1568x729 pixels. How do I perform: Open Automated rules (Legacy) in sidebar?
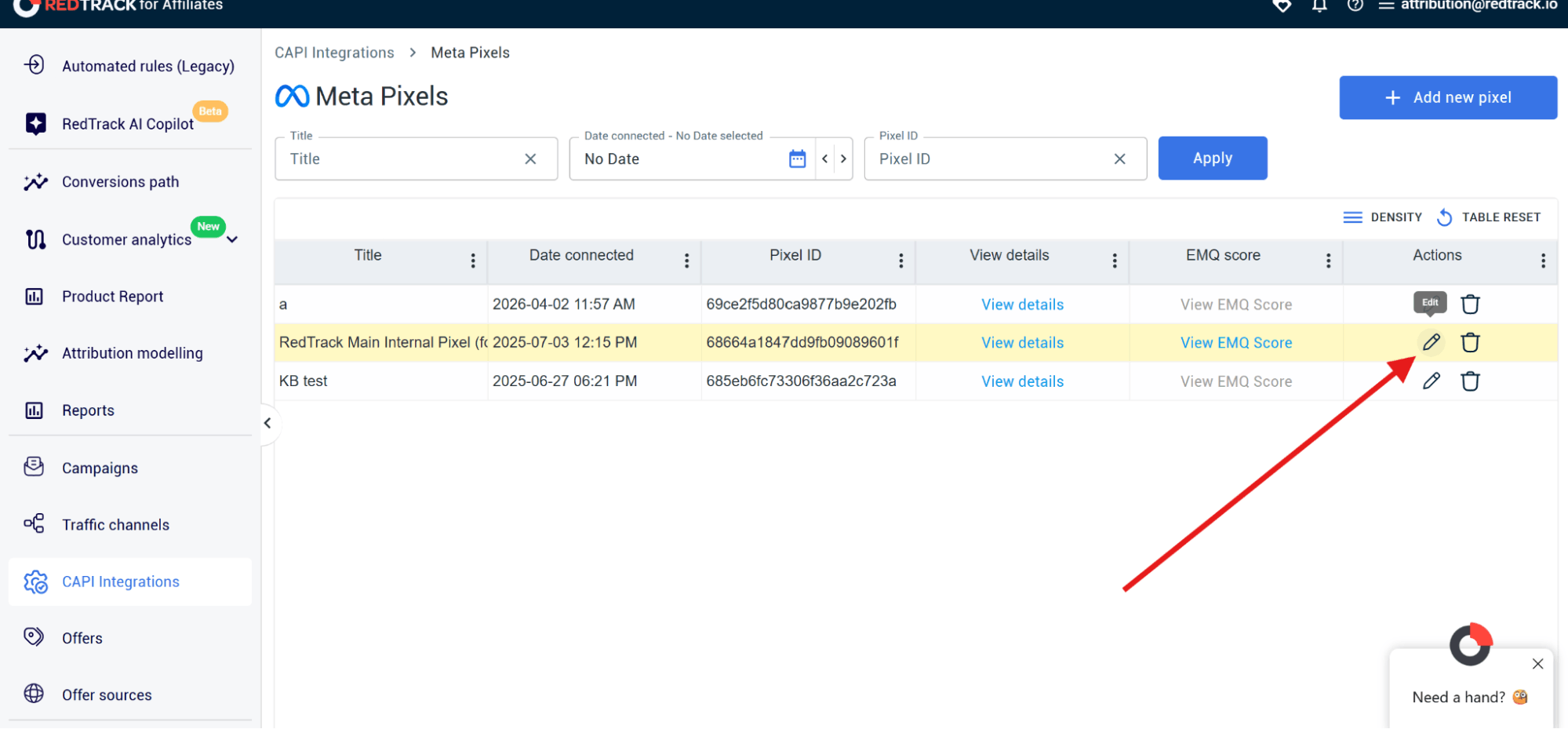click(x=147, y=66)
